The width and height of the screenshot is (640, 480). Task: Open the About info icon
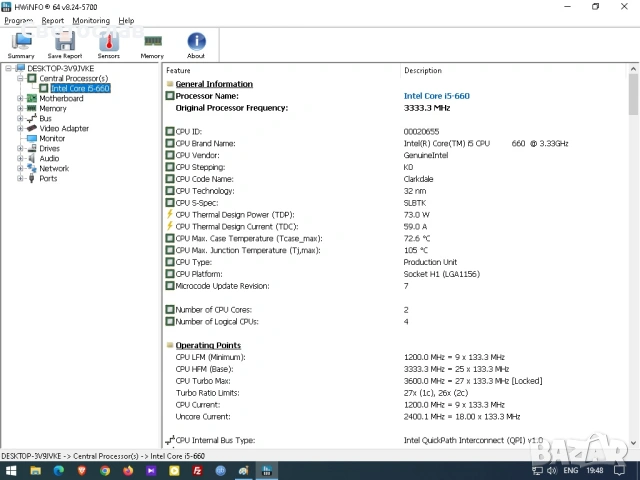click(x=196, y=45)
